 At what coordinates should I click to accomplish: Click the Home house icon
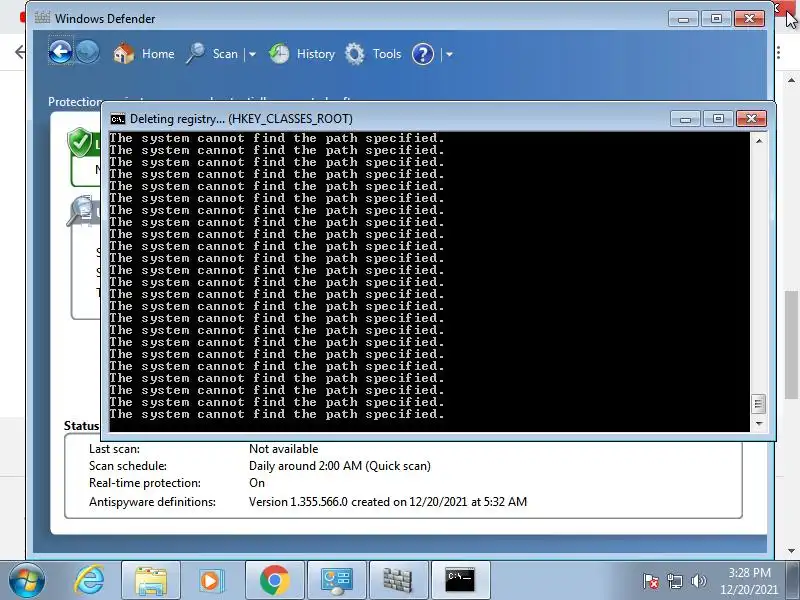pos(123,54)
